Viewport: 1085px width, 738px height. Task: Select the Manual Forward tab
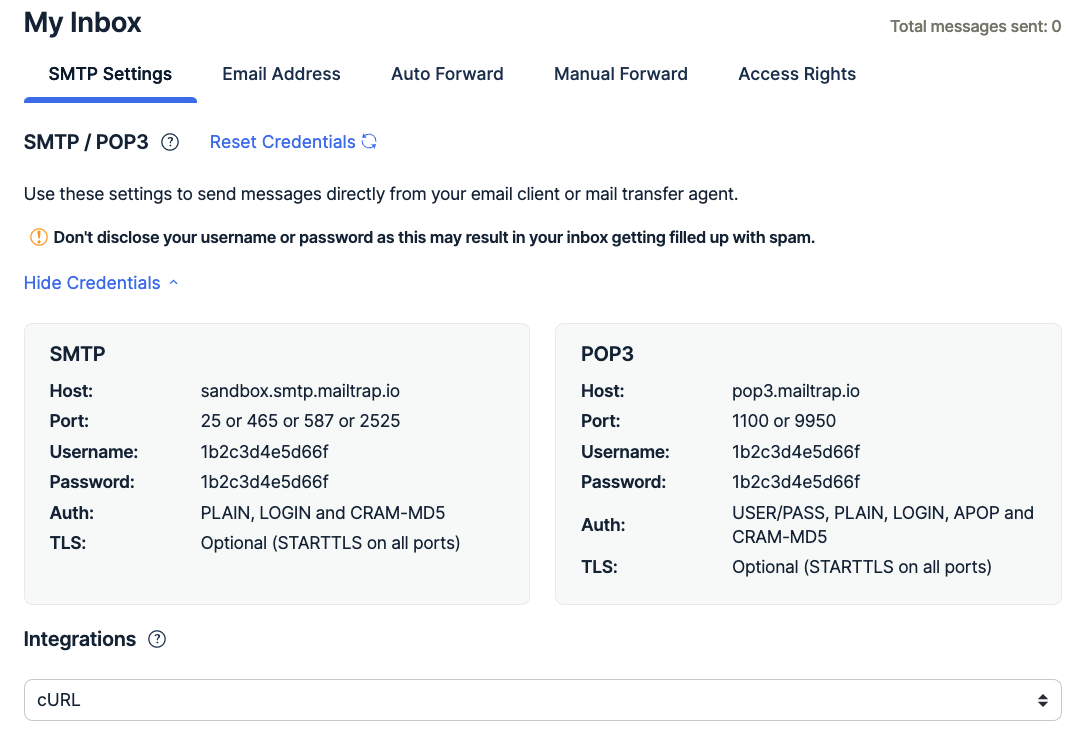click(x=620, y=74)
